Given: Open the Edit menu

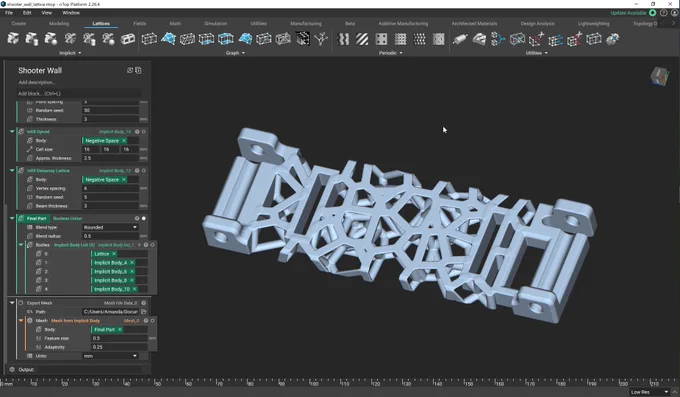Looking at the screenshot, I should pos(27,13).
